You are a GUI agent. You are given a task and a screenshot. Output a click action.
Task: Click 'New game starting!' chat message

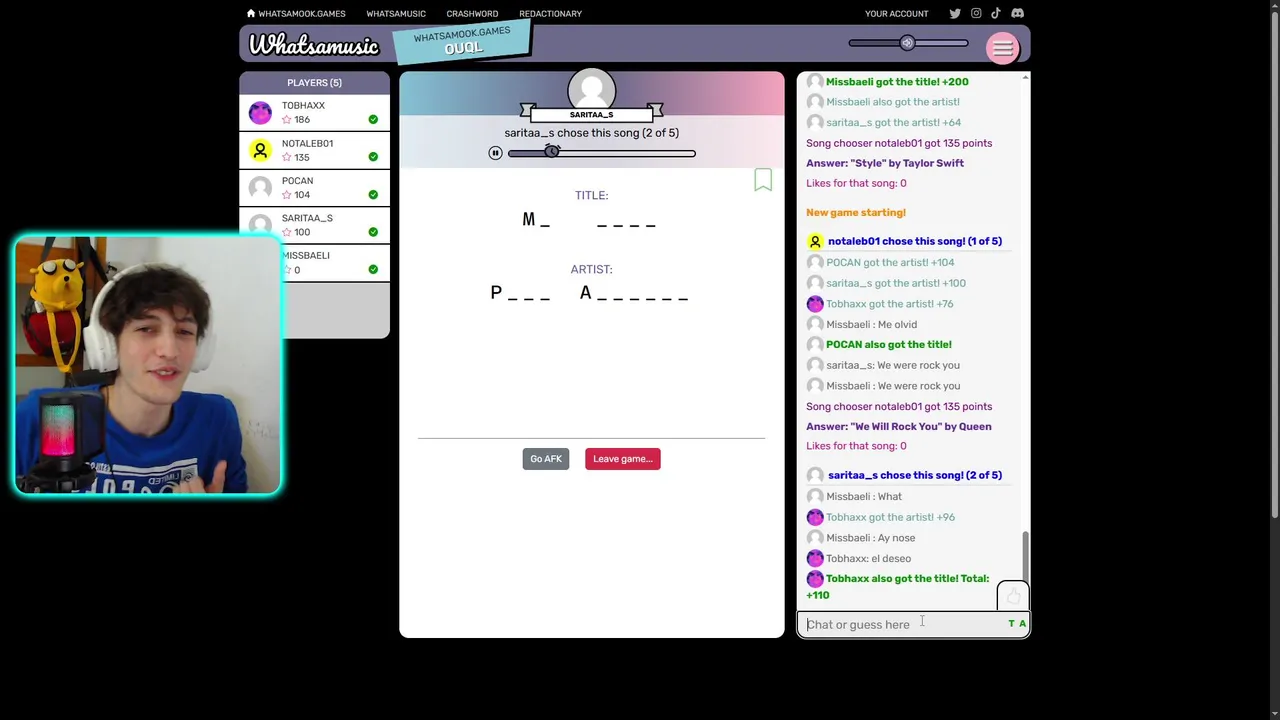click(x=856, y=212)
